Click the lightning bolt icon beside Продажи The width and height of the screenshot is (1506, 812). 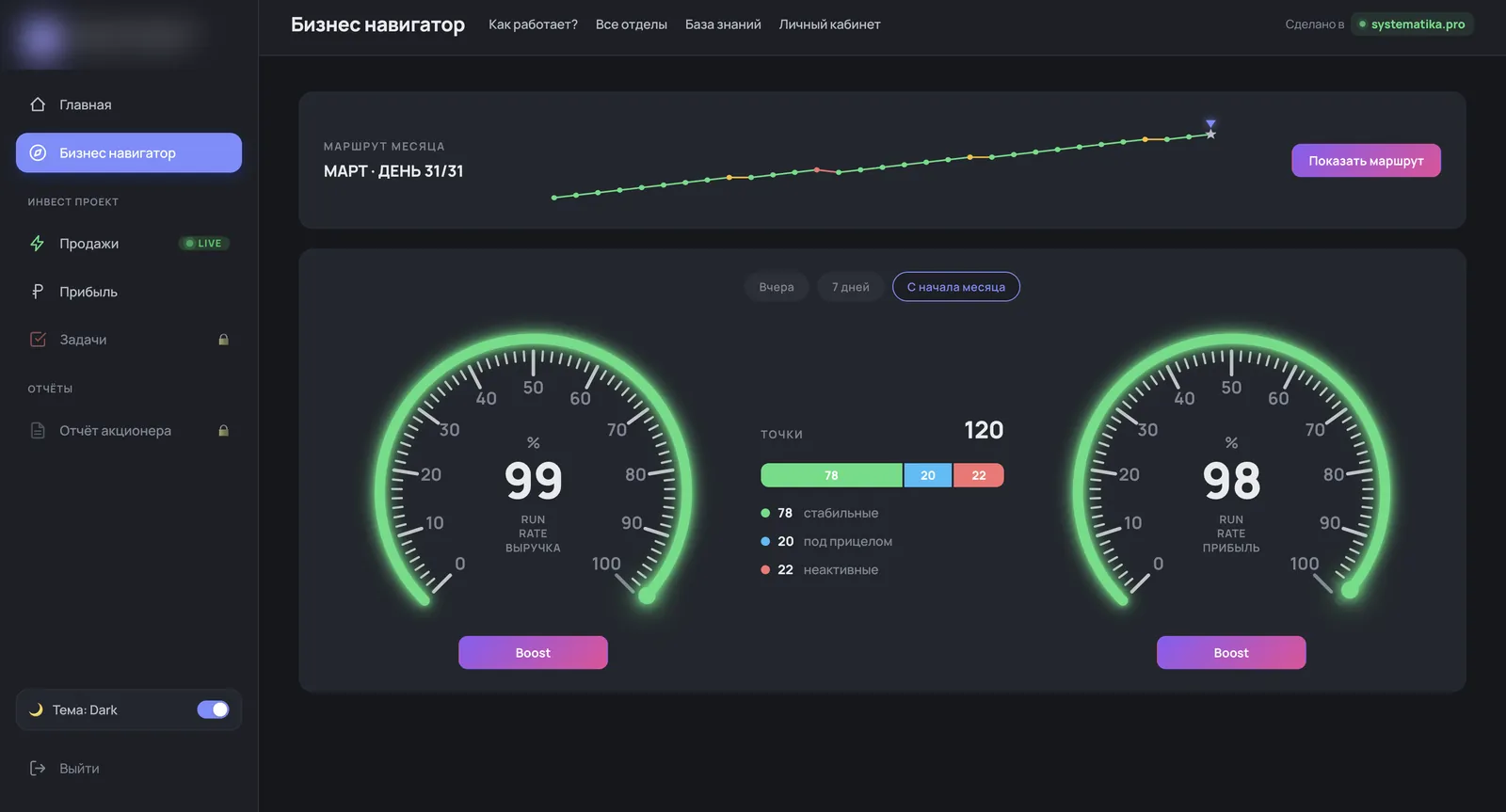(x=38, y=243)
